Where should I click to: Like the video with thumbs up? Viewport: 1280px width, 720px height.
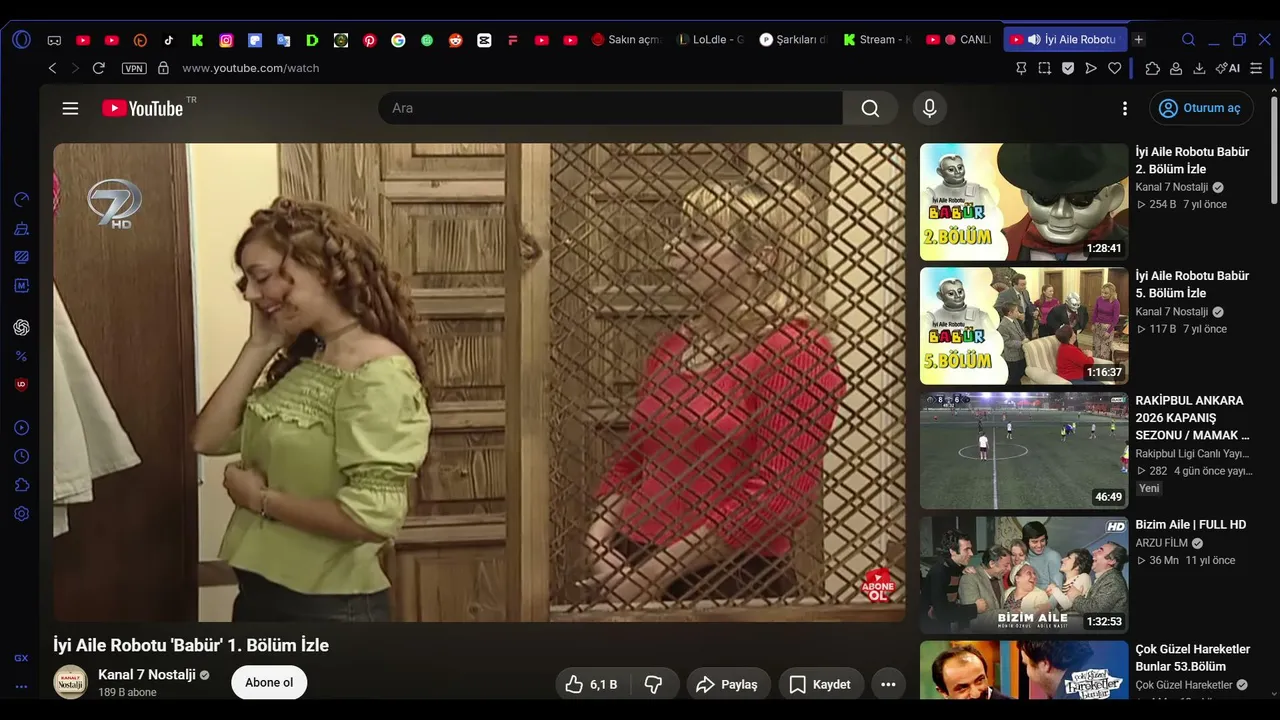click(591, 684)
